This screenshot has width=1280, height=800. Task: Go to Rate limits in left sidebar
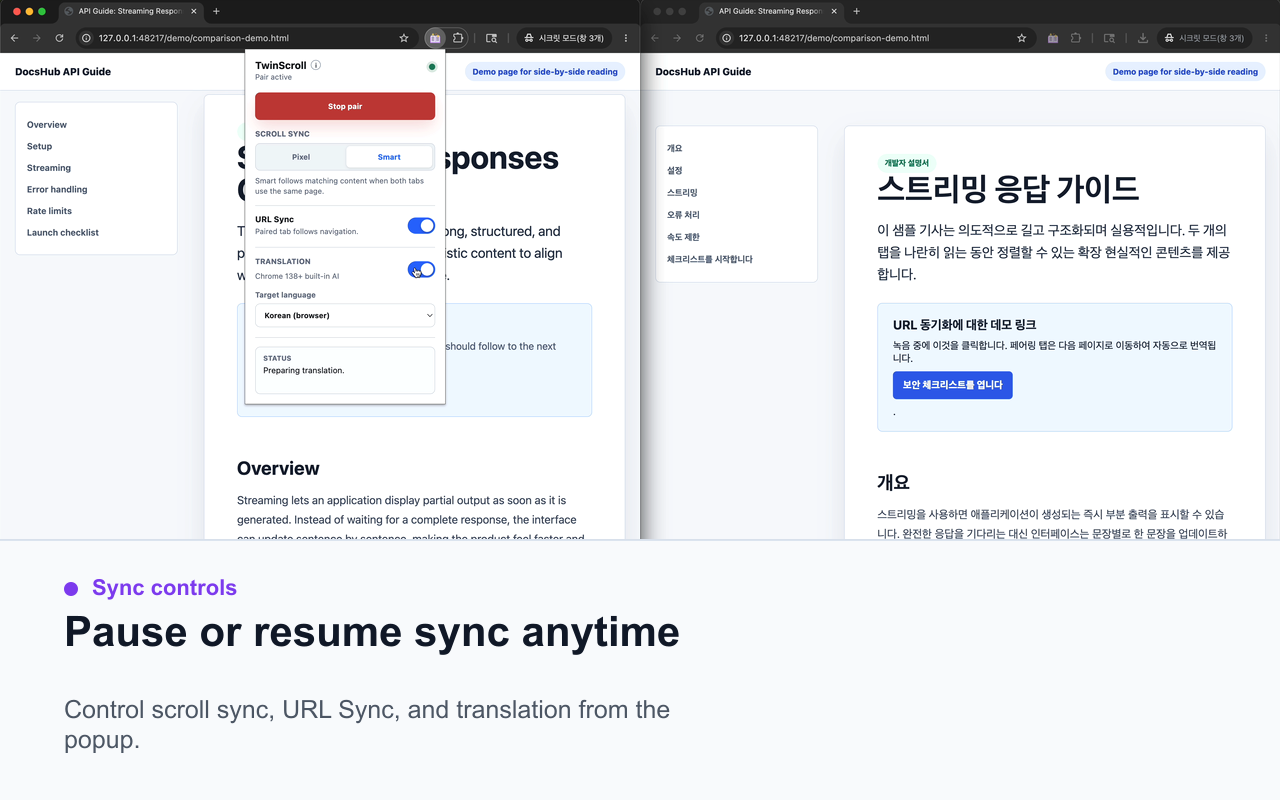click(49, 211)
